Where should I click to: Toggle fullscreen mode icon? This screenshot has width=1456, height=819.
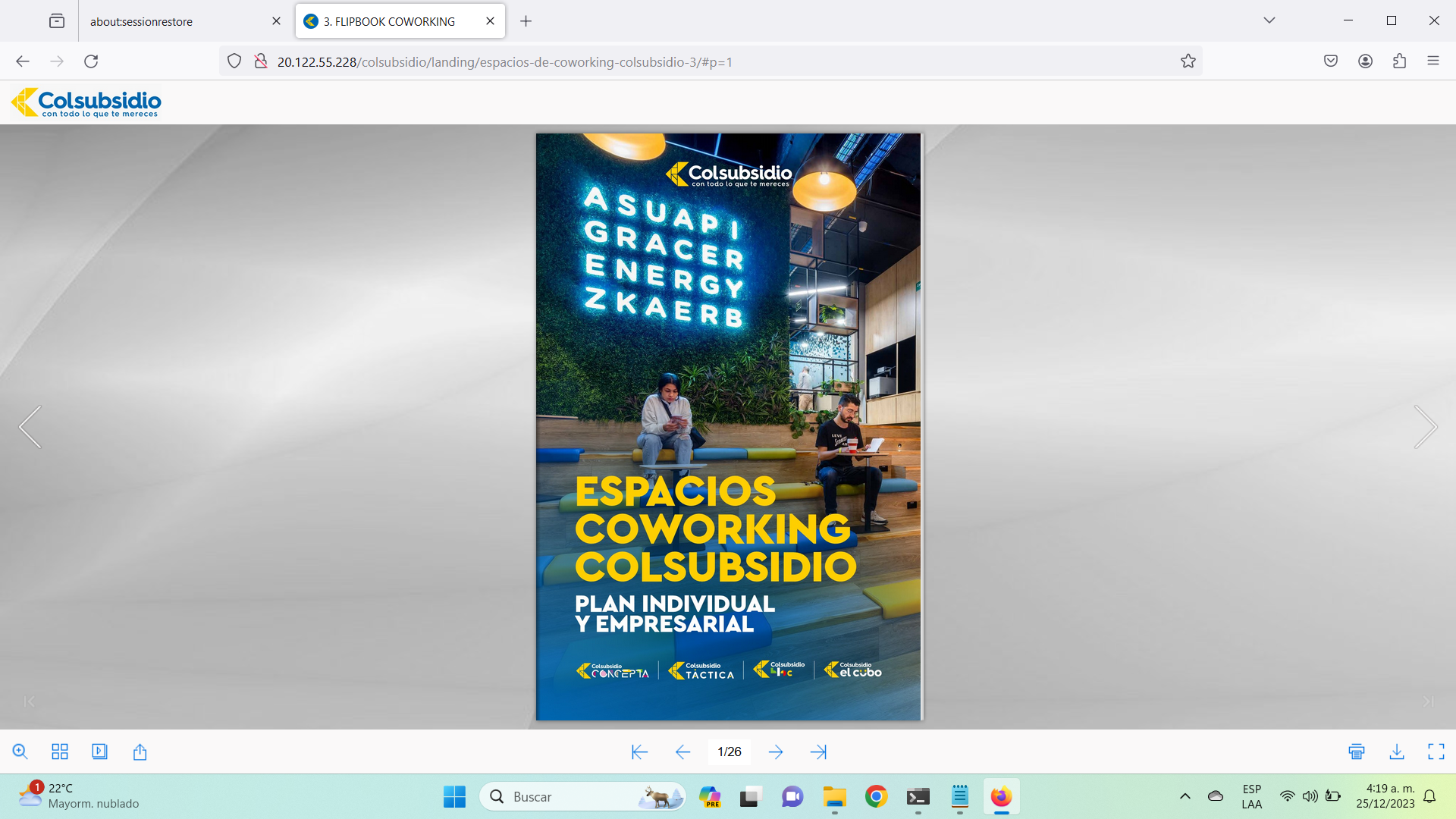tap(1436, 752)
